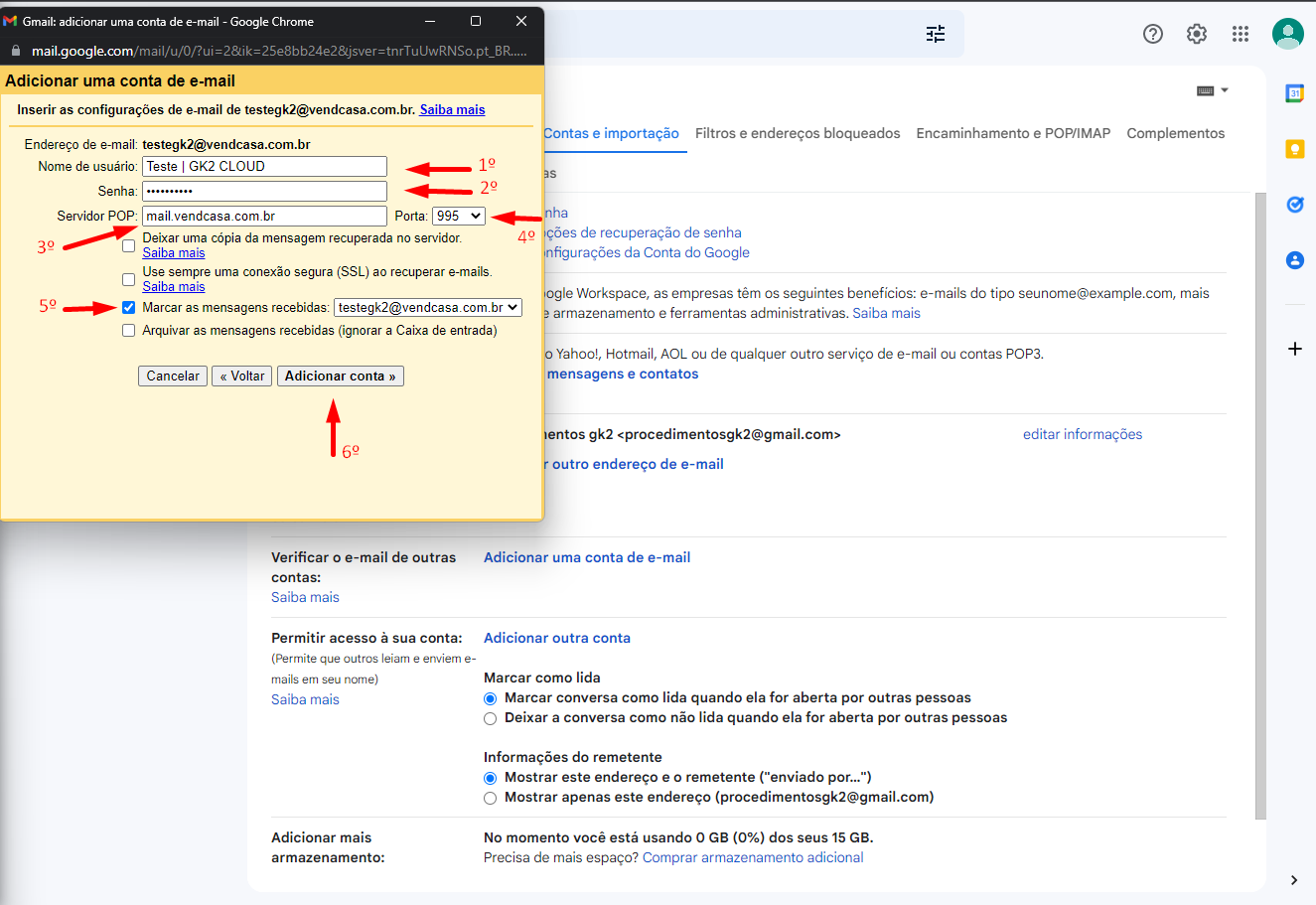Uncheck 'Marcar as mensagens recebidas' checkbox
The height and width of the screenshot is (905, 1316).
point(128,308)
